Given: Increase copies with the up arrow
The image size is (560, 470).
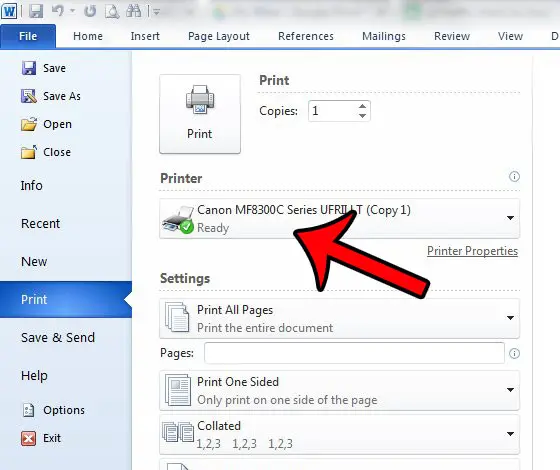Looking at the screenshot, I should [x=362, y=106].
